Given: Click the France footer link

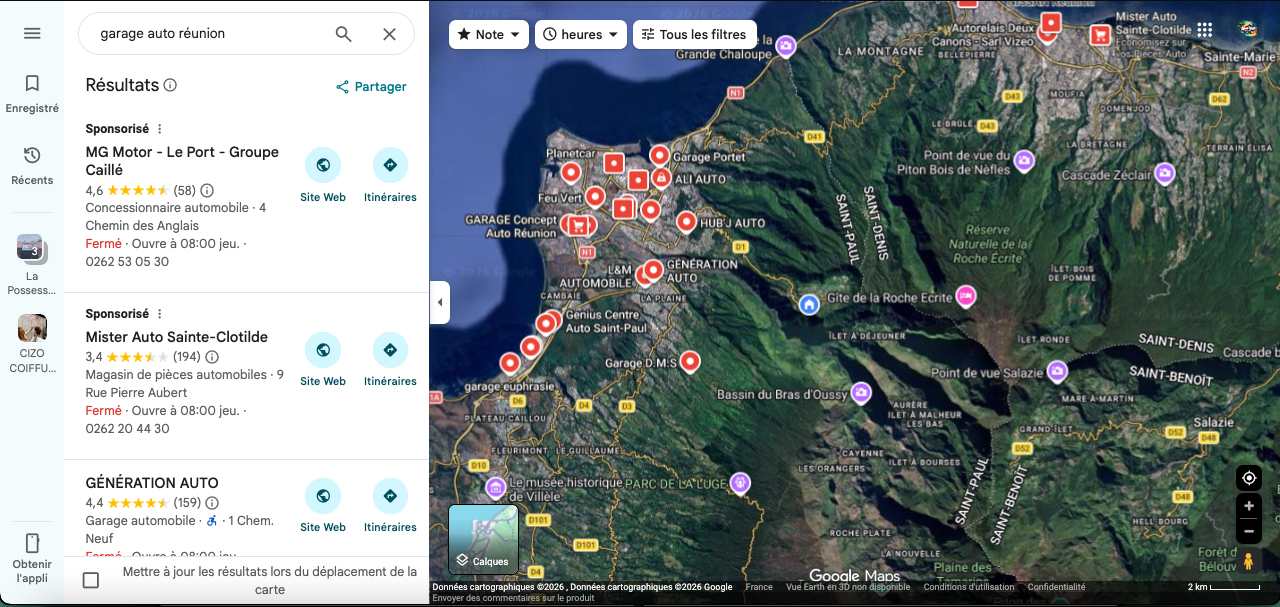Looking at the screenshot, I should point(759,587).
